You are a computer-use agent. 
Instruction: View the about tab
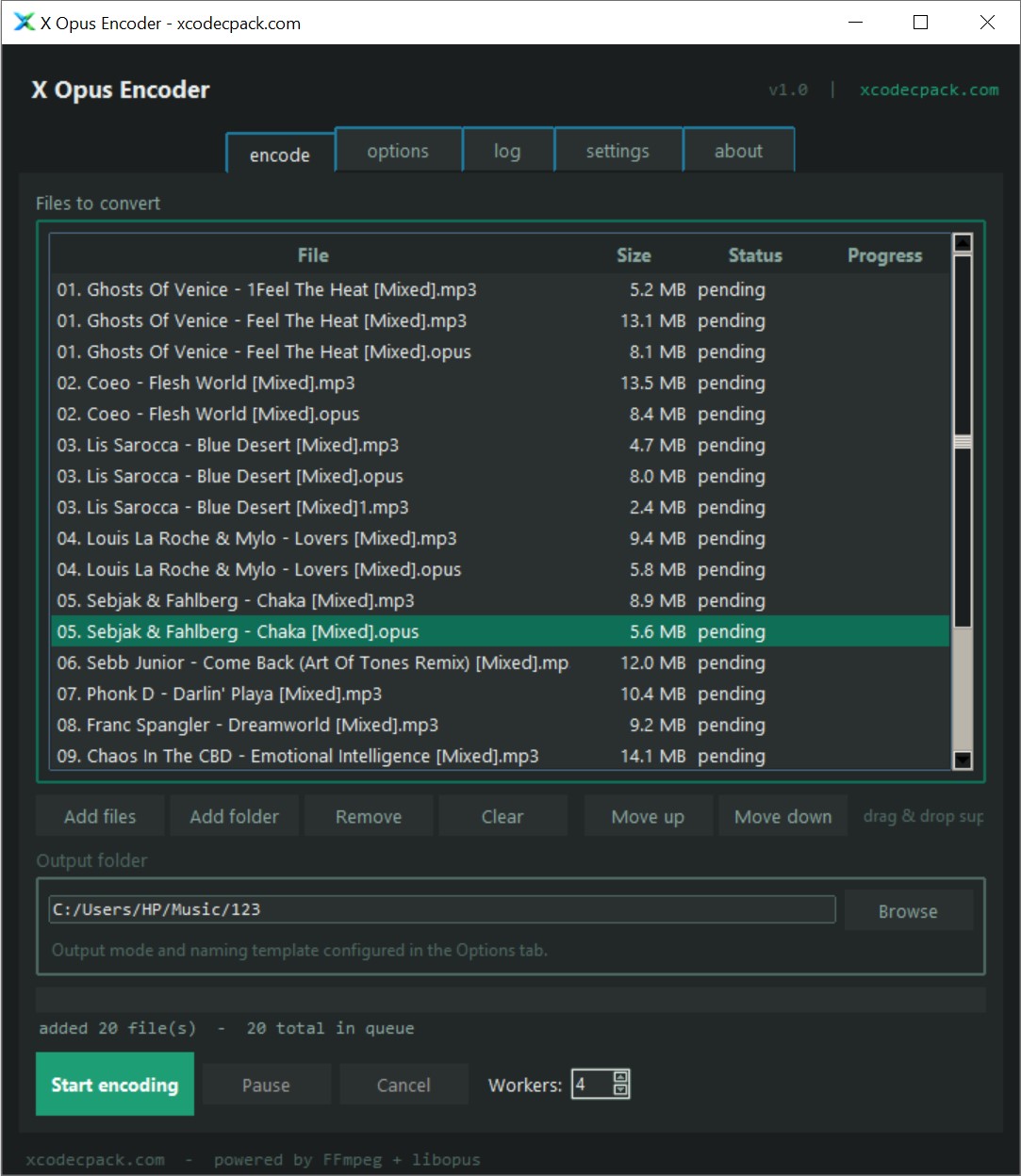click(x=738, y=150)
